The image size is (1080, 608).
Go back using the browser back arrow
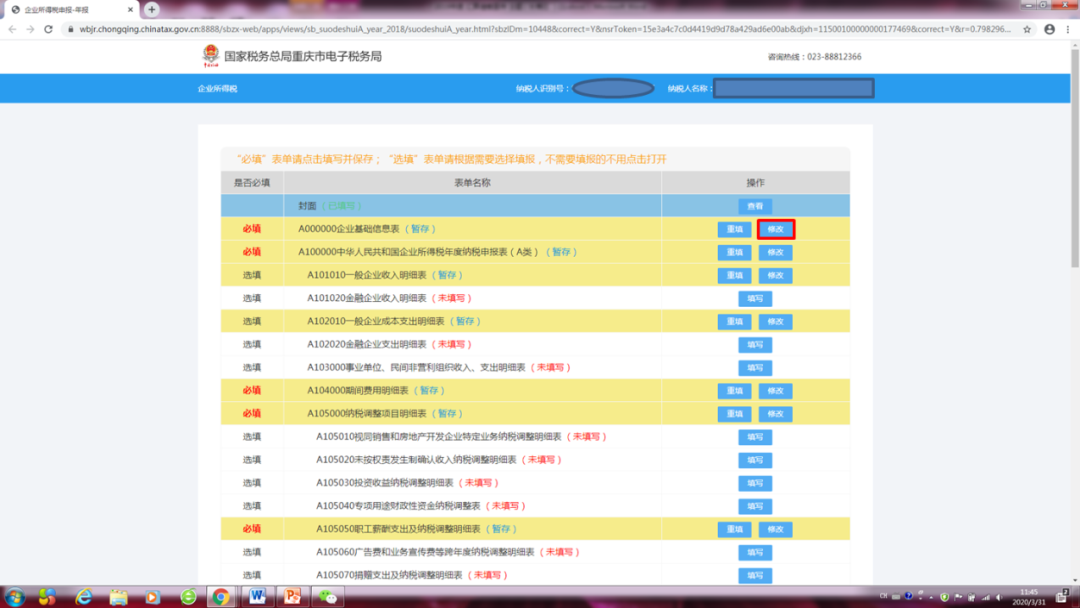(x=12, y=30)
